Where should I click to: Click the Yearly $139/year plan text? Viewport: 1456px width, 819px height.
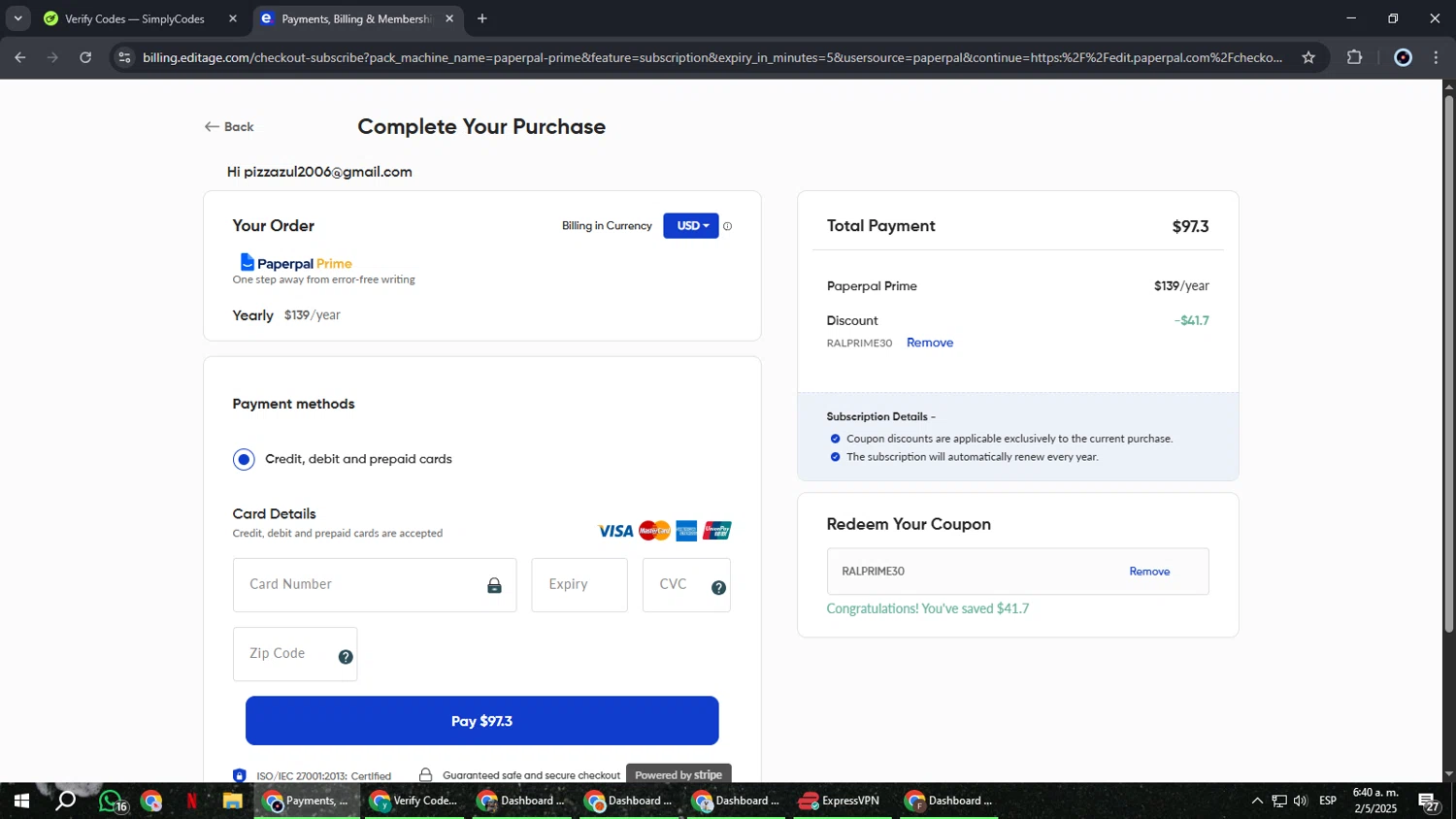[286, 315]
